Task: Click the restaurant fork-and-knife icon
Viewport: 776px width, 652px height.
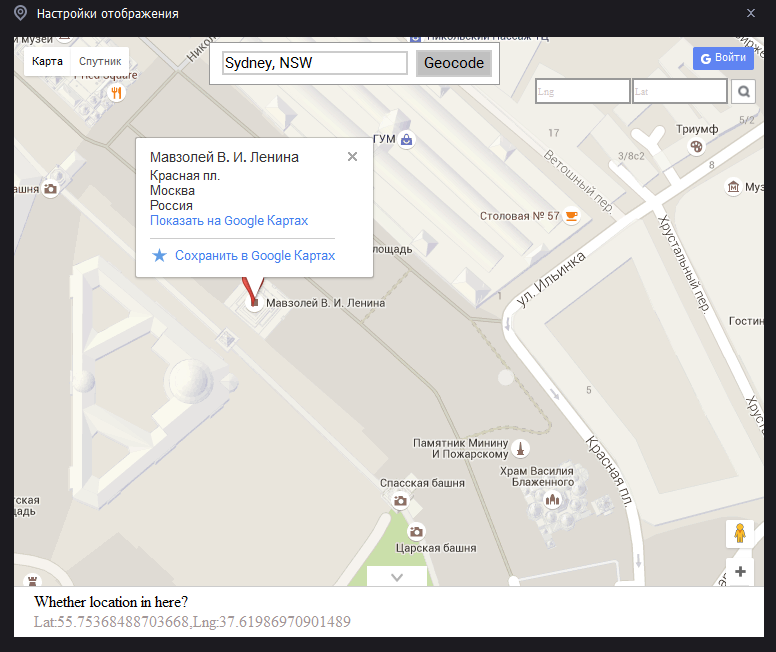Action: (x=116, y=93)
